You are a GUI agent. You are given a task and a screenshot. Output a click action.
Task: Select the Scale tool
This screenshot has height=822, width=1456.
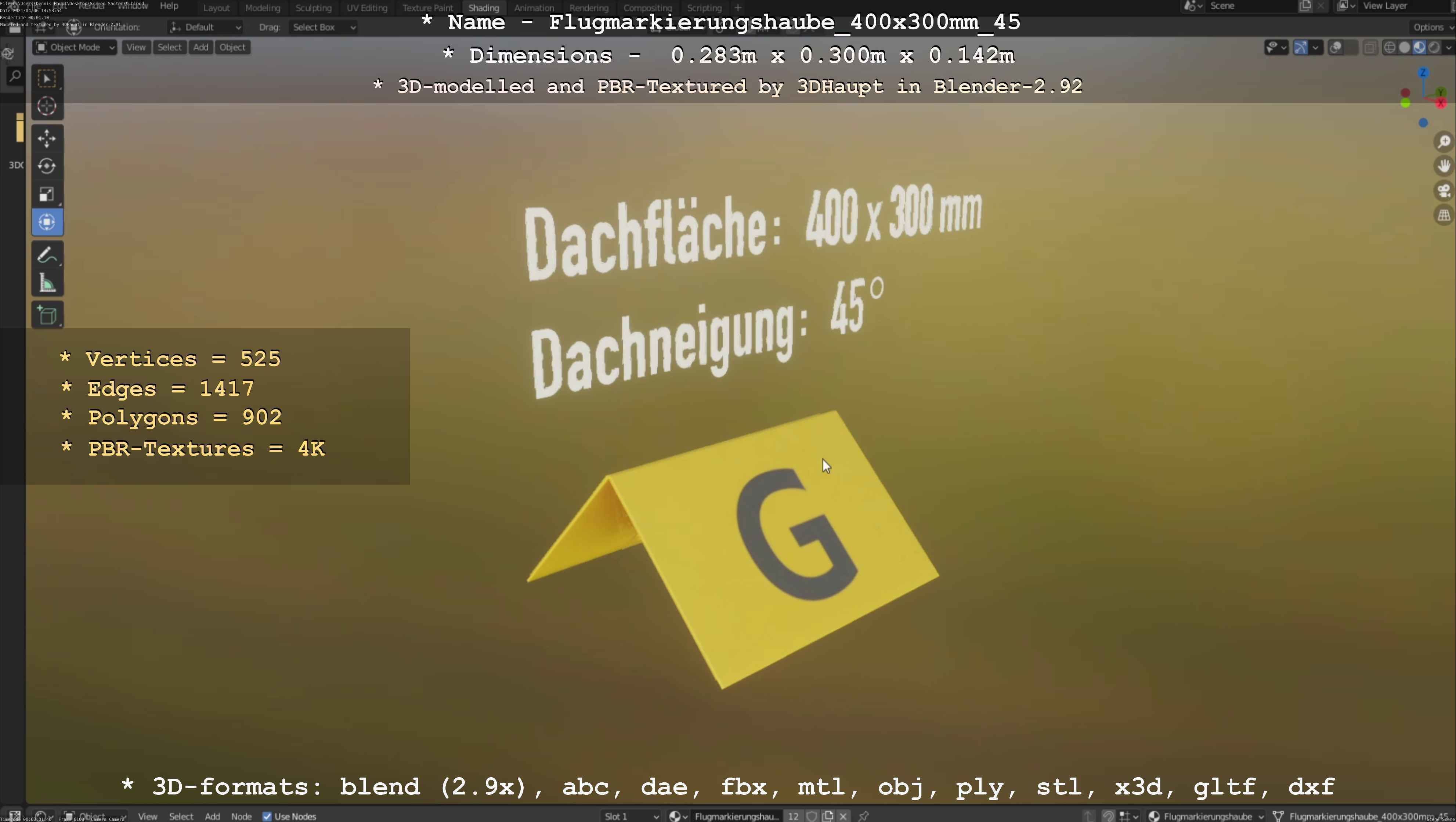pyautogui.click(x=47, y=194)
